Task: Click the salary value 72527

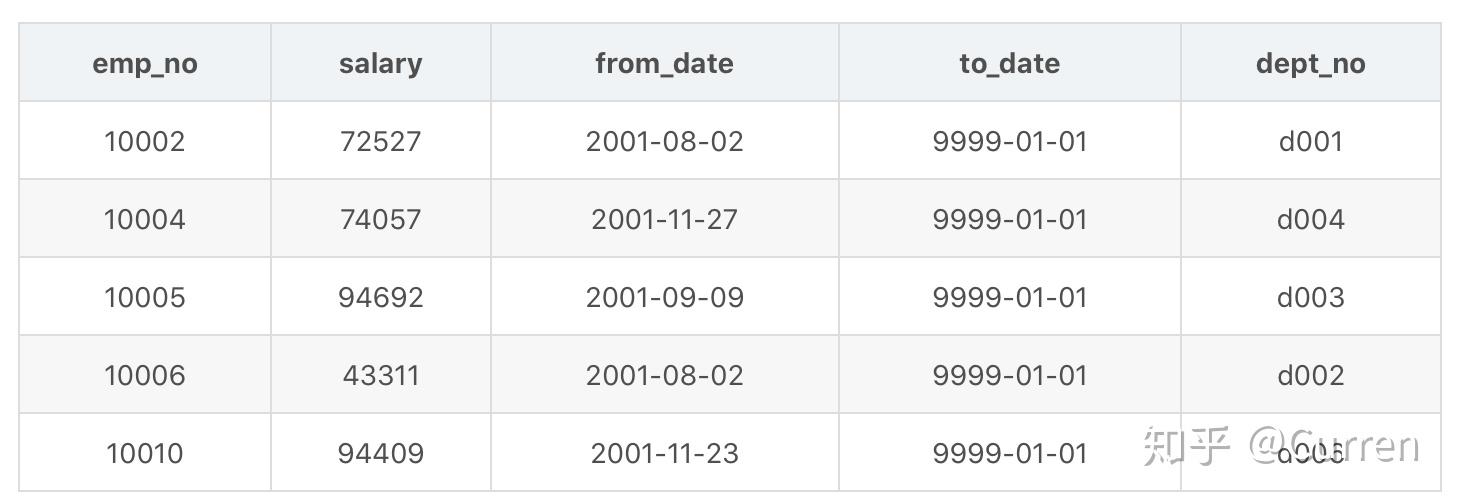Action: coord(380,141)
